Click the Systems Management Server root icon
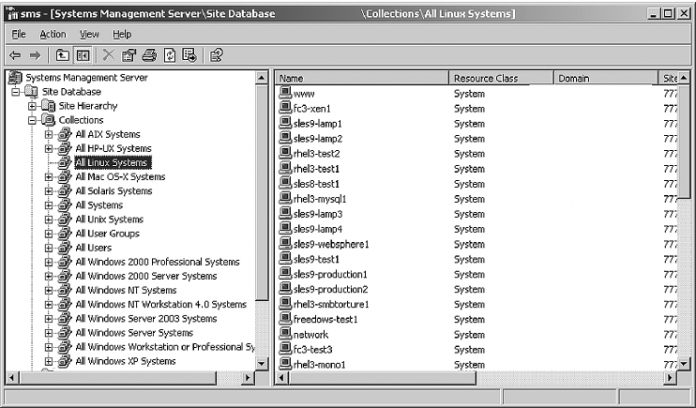Image resolution: width=696 pixels, height=408 pixels. (x=15, y=77)
